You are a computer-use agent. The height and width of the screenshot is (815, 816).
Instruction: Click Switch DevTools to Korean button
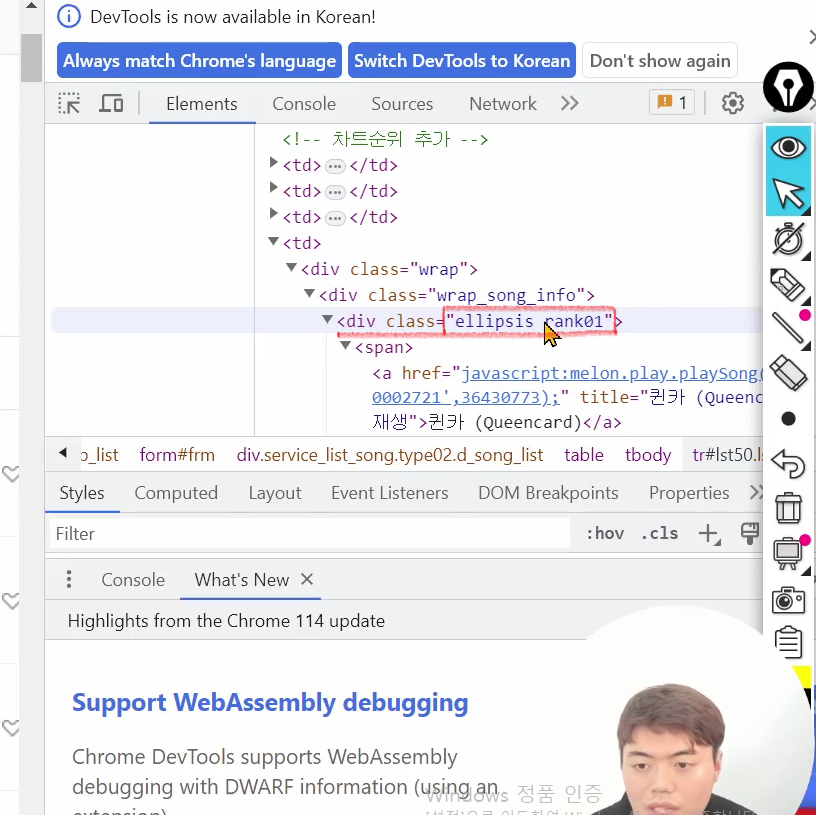pos(462,60)
